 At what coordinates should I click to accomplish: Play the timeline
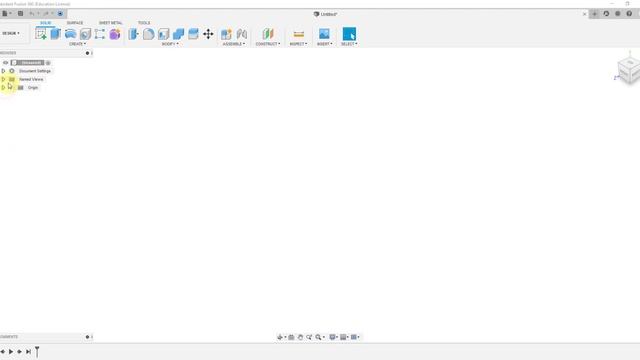[11, 351]
